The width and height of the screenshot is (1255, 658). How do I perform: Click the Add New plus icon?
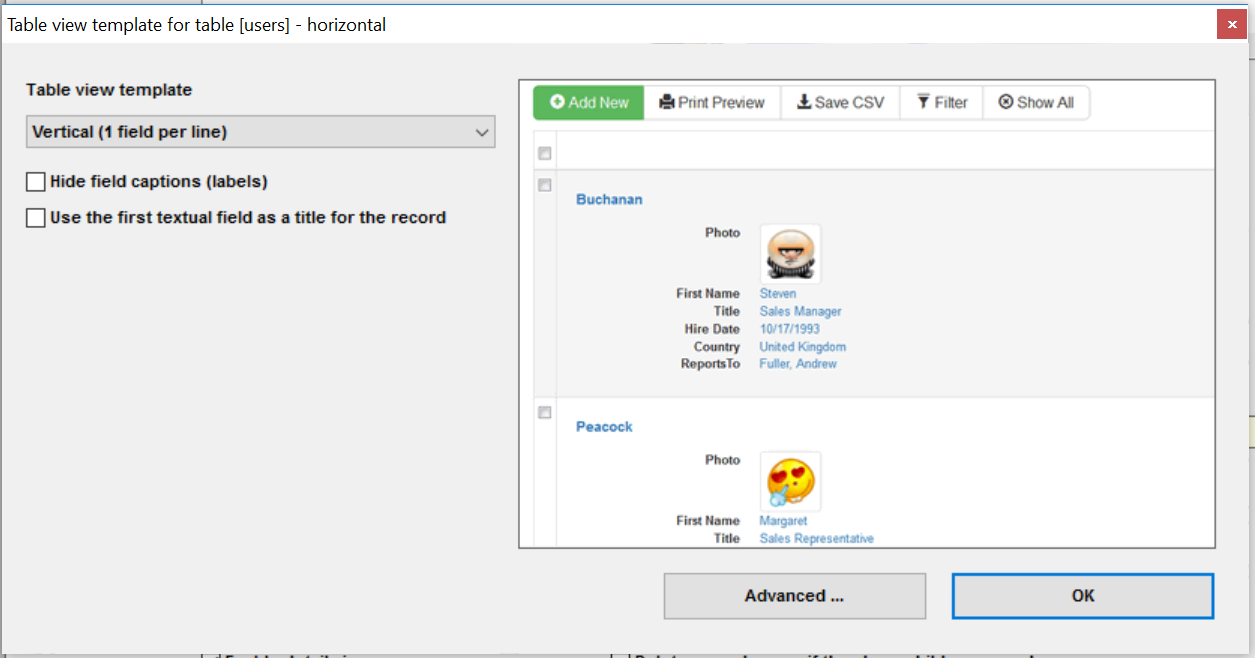click(x=558, y=102)
